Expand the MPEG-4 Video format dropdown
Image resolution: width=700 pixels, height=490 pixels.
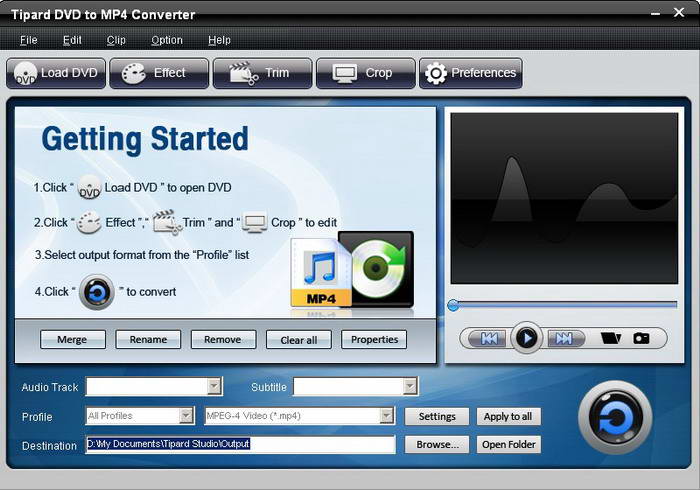(387, 416)
